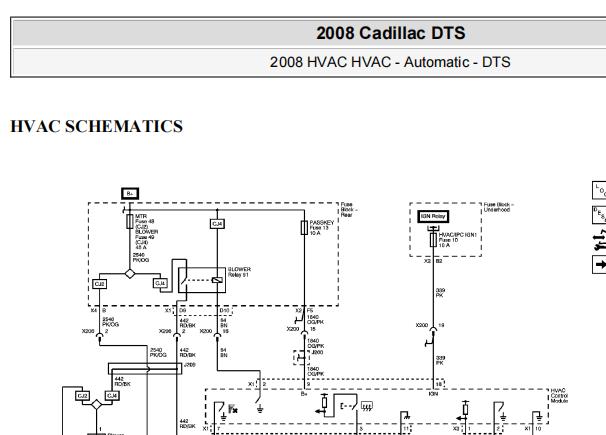Click the 'X2 F5' connector label
This screenshot has width=606, height=435.
tap(304, 310)
